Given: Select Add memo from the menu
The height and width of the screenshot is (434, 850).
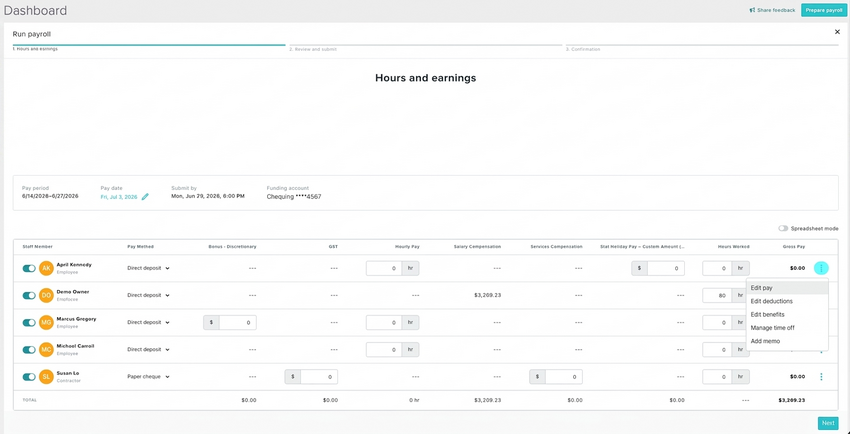Looking at the screenshot, I should (x=787, y=341).
